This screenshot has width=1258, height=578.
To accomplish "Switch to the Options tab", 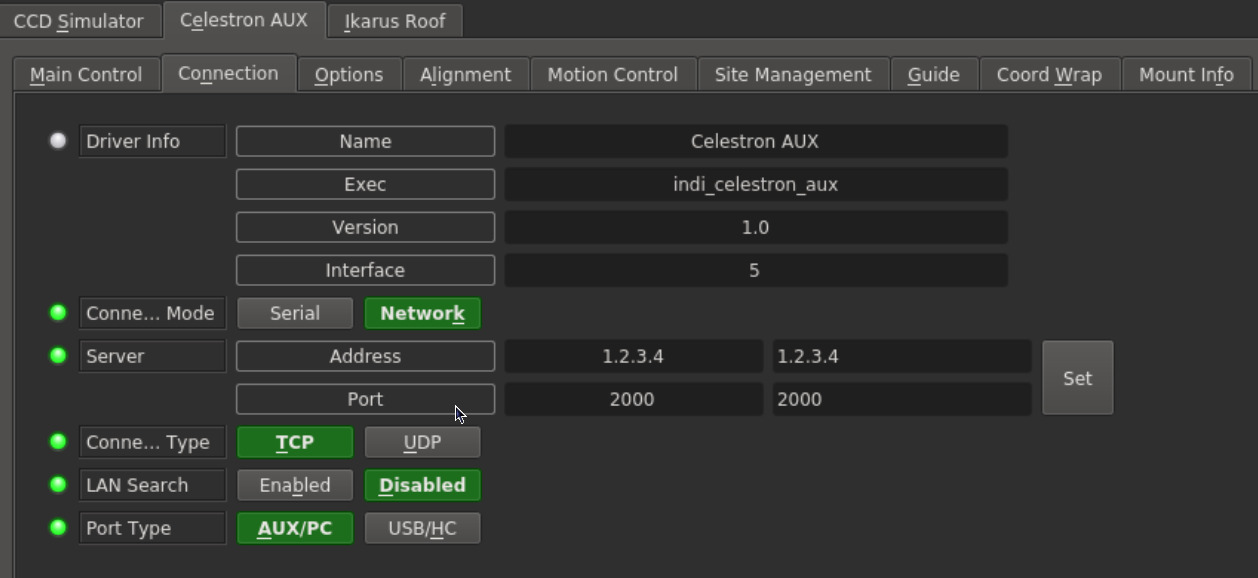I will (349, 75).
